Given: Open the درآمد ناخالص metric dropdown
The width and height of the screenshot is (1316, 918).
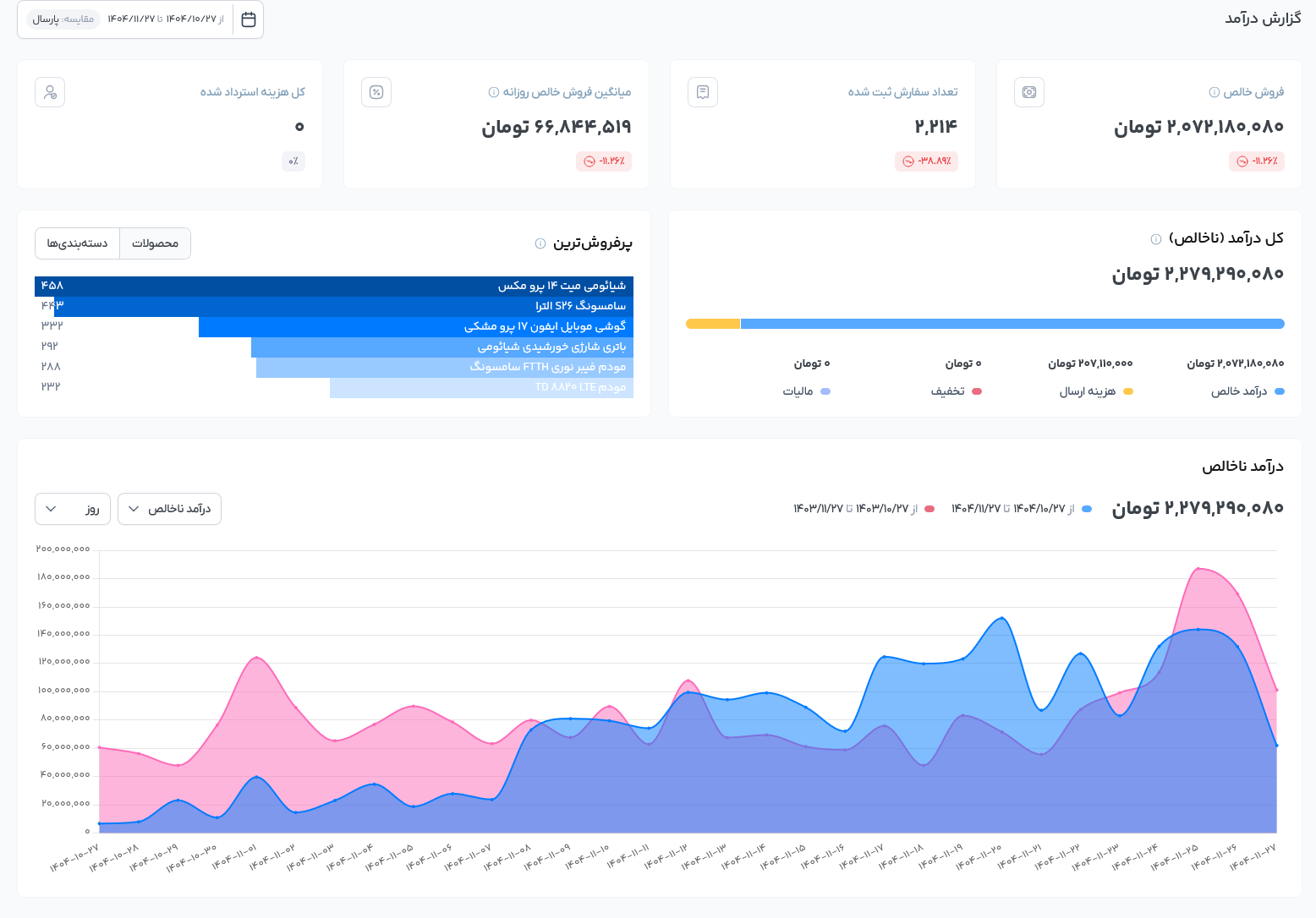Looking at the screenshot, I should (169, 509).
